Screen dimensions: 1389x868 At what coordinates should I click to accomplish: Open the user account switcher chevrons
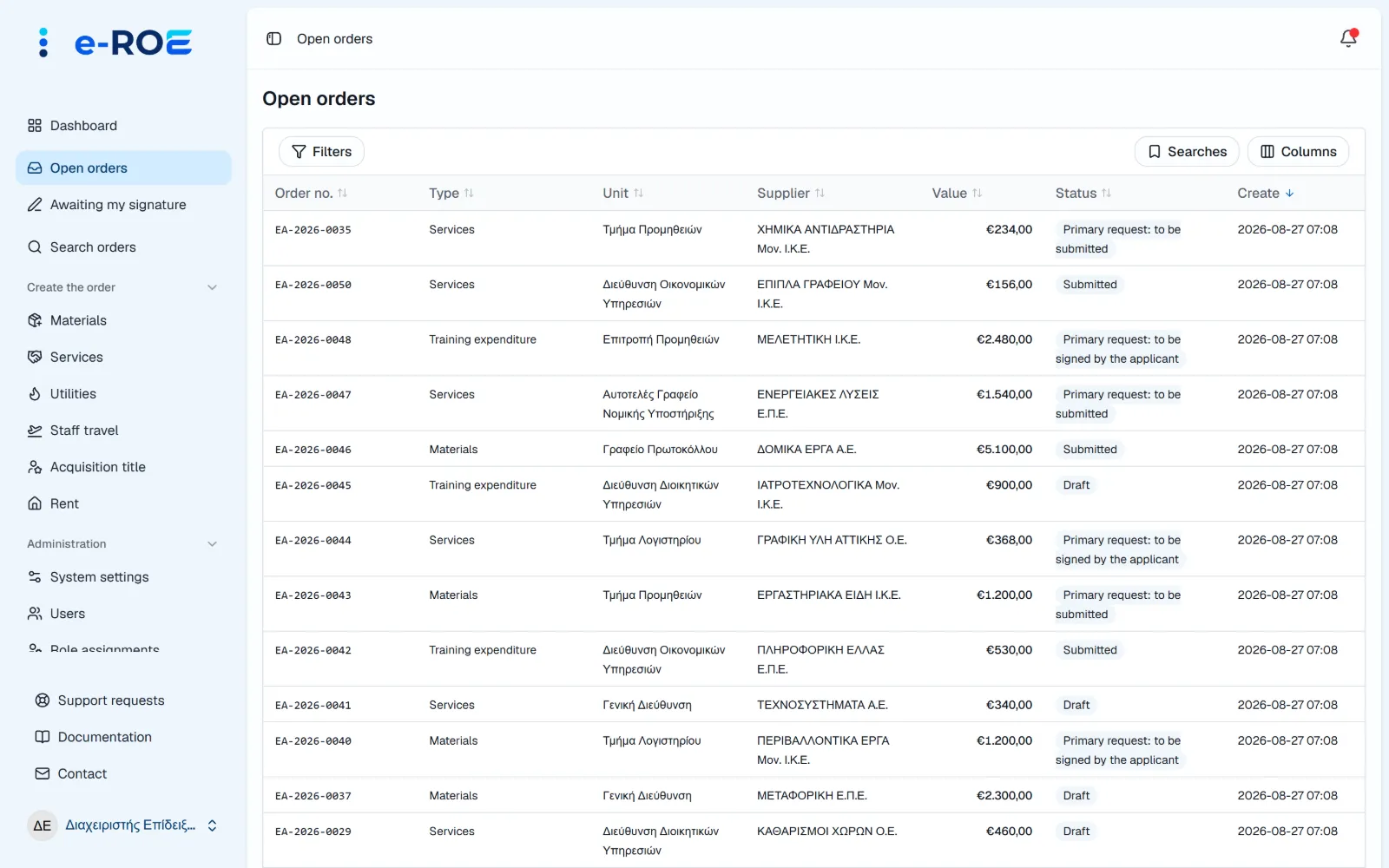(212, 825)
